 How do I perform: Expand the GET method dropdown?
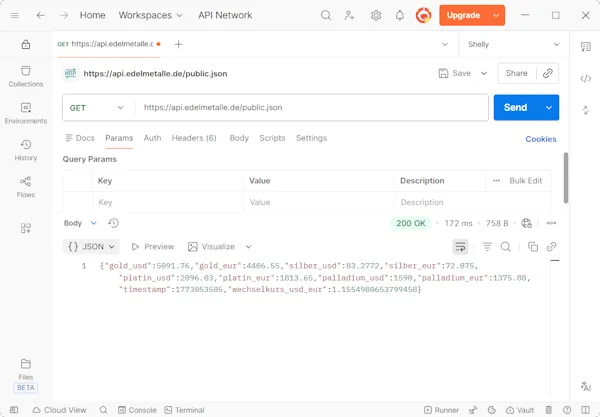coord(98,107)
